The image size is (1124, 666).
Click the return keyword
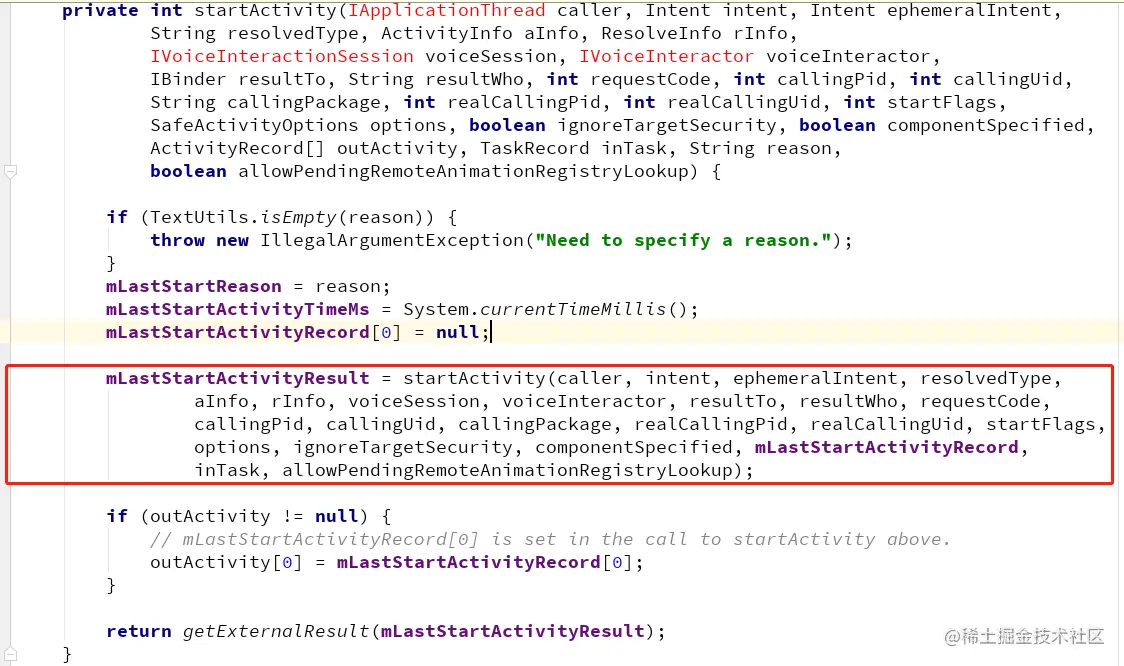pyautogui.click(x=139, y=631)
